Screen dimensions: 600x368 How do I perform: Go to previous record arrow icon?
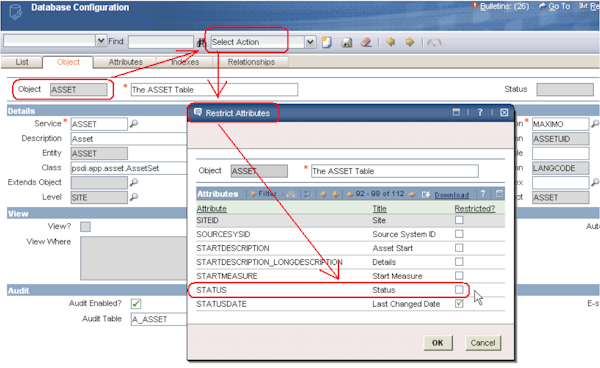390,42
